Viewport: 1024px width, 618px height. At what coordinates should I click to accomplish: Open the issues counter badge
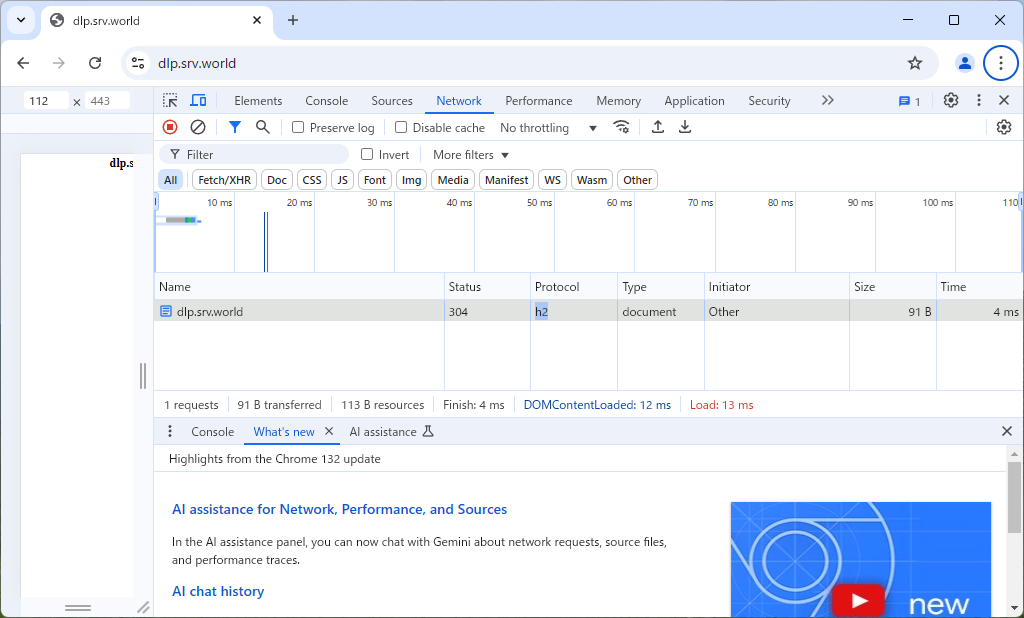pyautogui.click(x=910, y=101)
